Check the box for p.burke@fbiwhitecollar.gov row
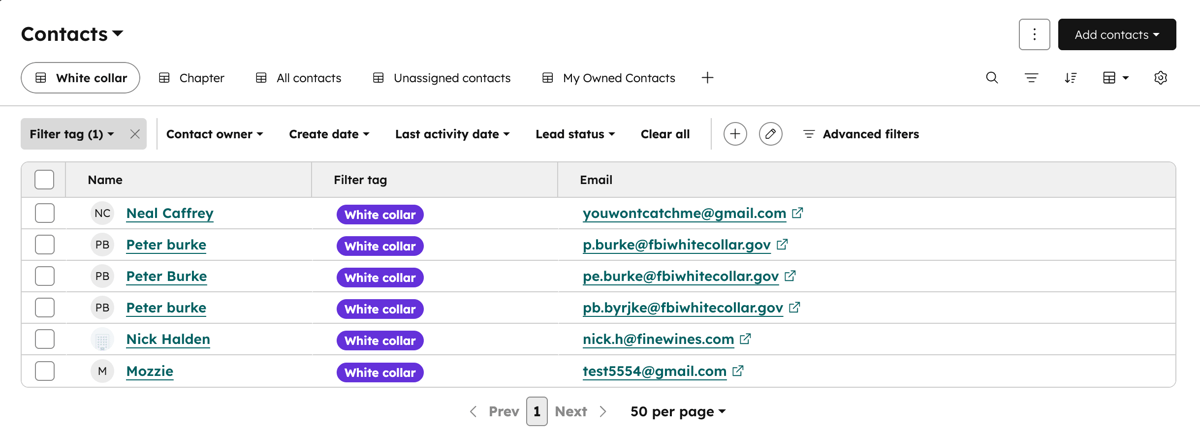Viewport: 1200px width, 433px height. click(x=44, y=244)
